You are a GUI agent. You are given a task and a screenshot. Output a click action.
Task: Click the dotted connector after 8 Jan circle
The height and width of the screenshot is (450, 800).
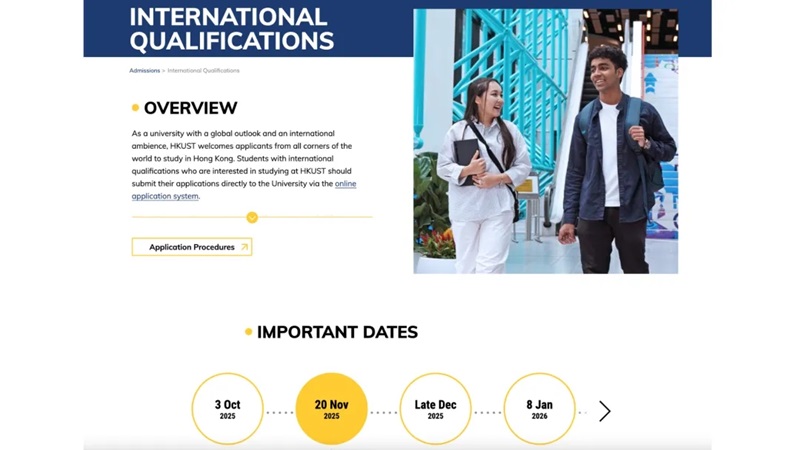[x=583, y=412]
